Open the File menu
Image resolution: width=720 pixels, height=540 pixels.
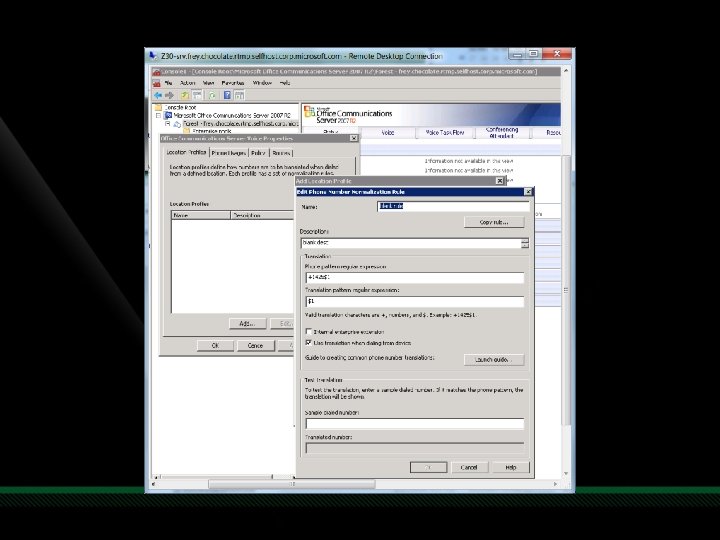[x=169, y=83]
